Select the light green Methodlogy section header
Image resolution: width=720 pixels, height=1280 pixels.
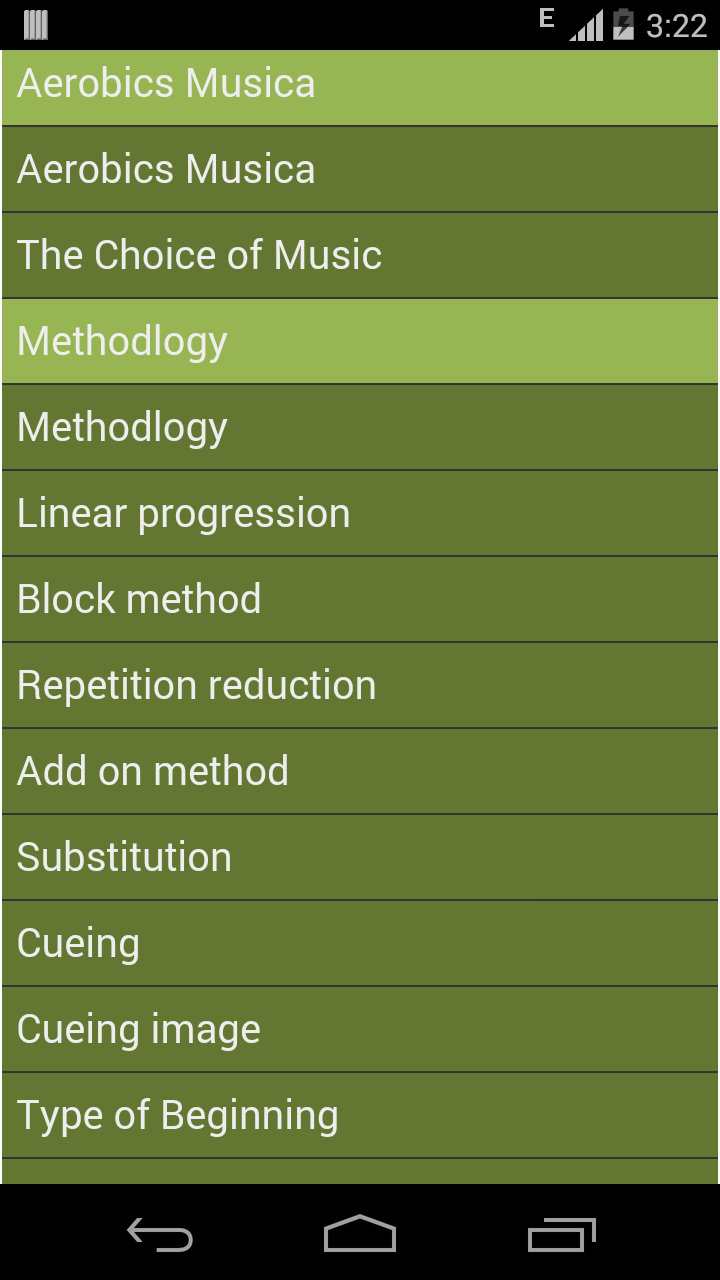tap(360, 342)
